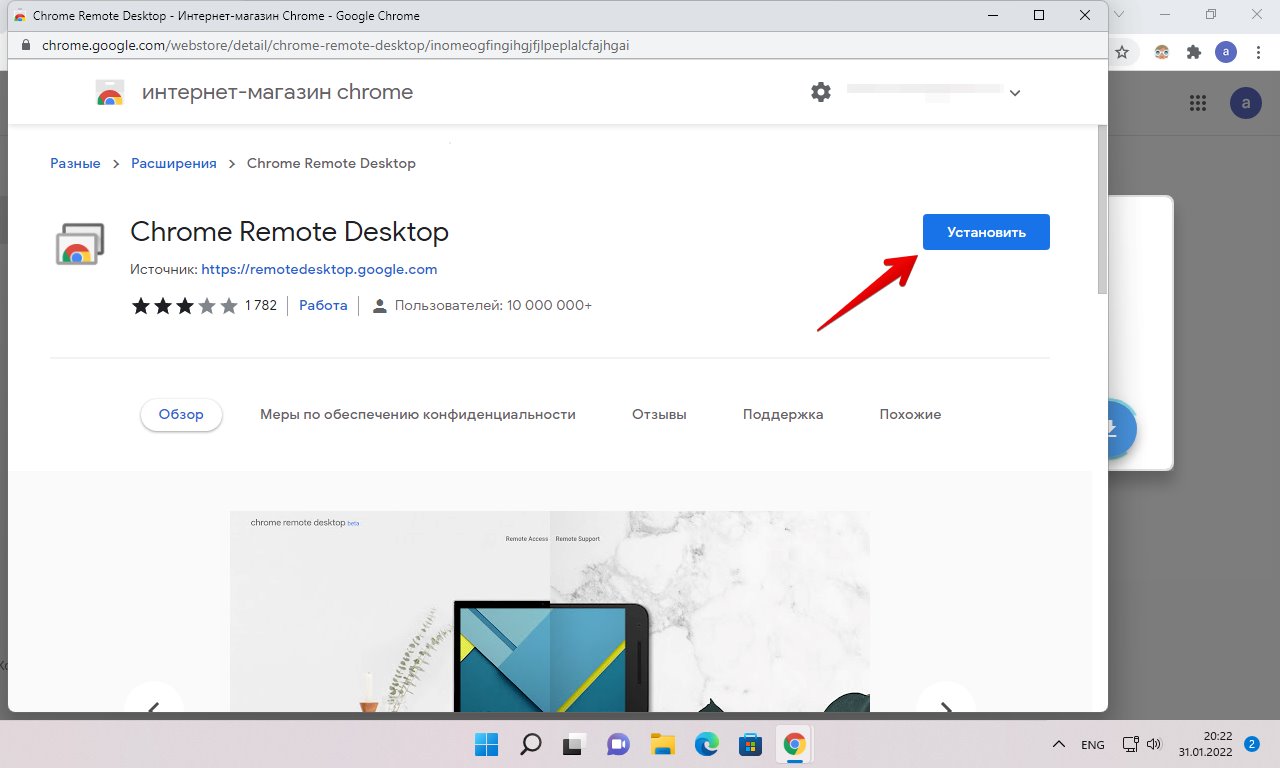Open Microsoft Store from the taskbar
This screenshot has width=1280, height=768.
tap(750, 744)
